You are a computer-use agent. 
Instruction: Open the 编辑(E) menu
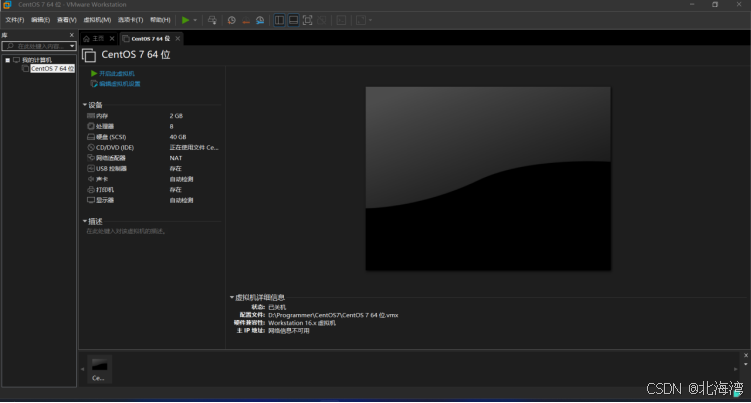(x=40, y=20)
